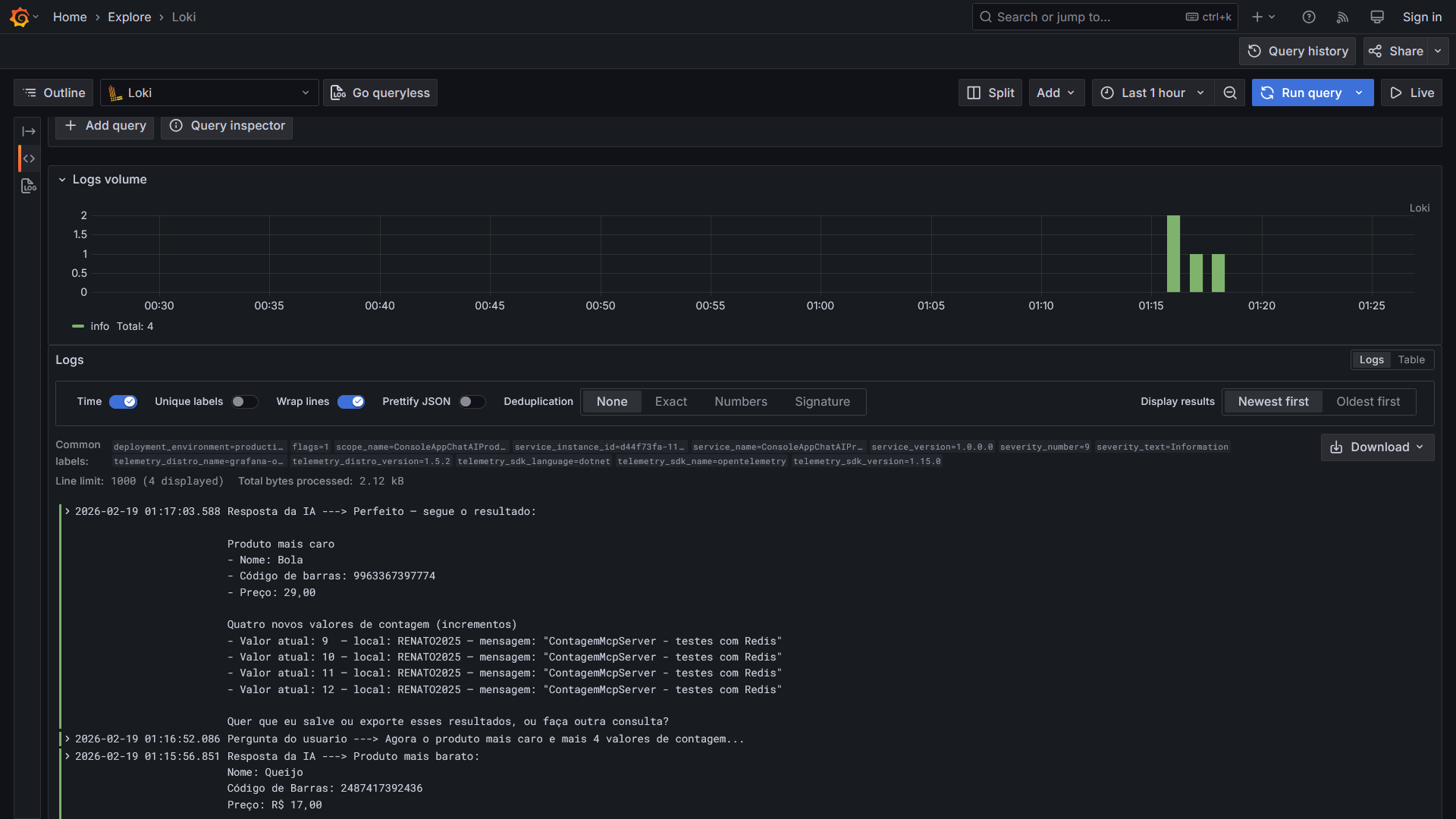This screenshot has width=1456, height=819.
Task: Enable the Prettify JSON switch
Action: pyautogui.click(x=472, y=402)
